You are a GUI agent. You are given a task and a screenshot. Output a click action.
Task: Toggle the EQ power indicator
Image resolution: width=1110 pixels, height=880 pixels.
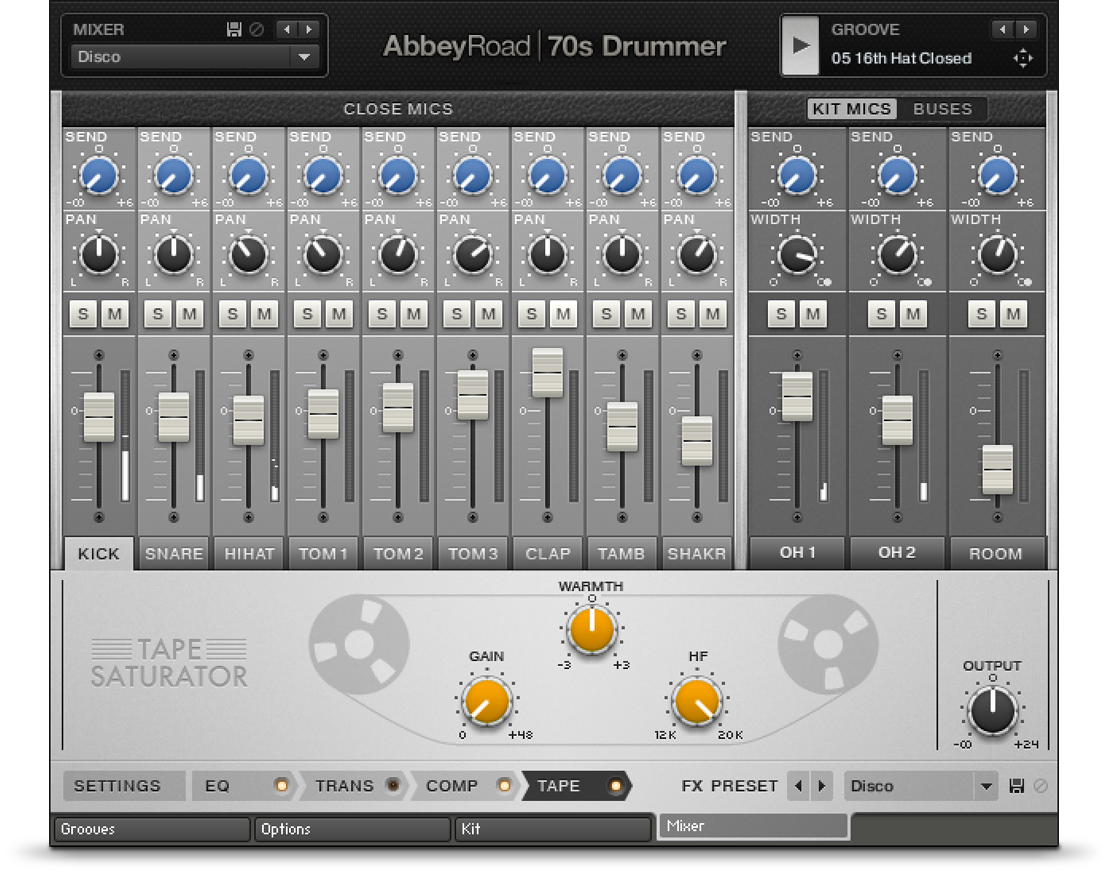[281, 786]
